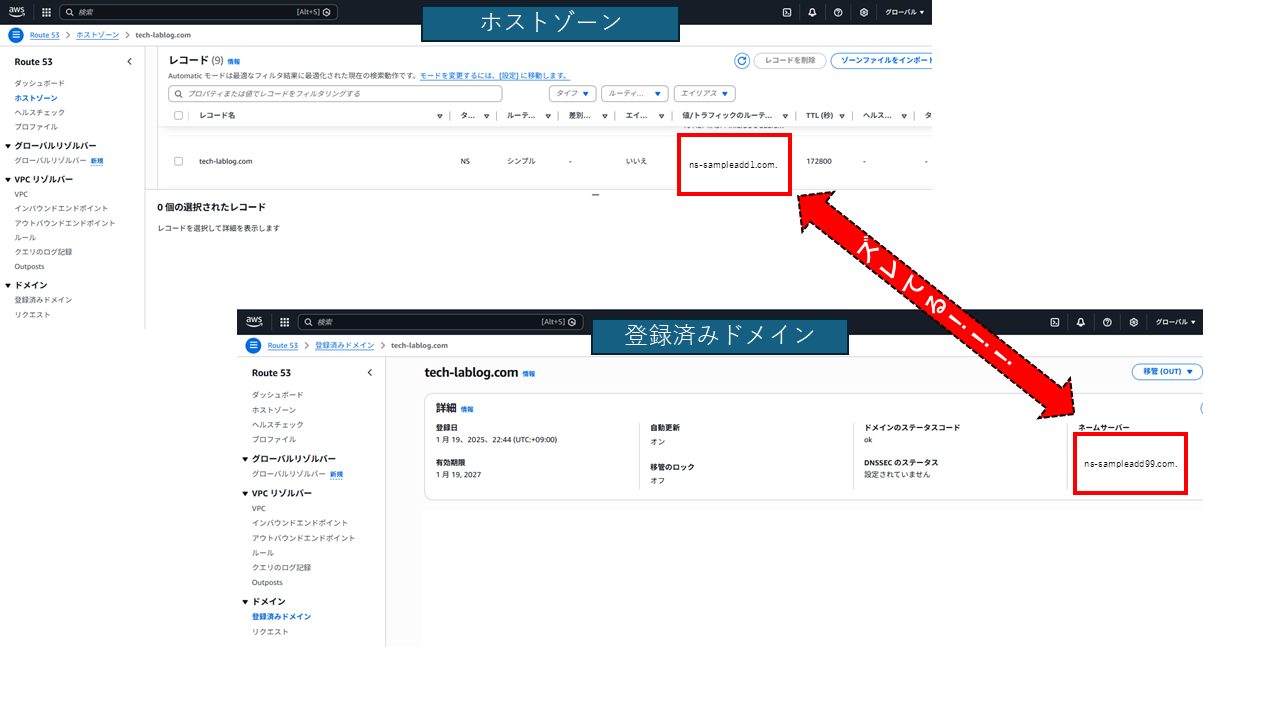
Task: Open the notifications bell icon
Action: (811, 12)
